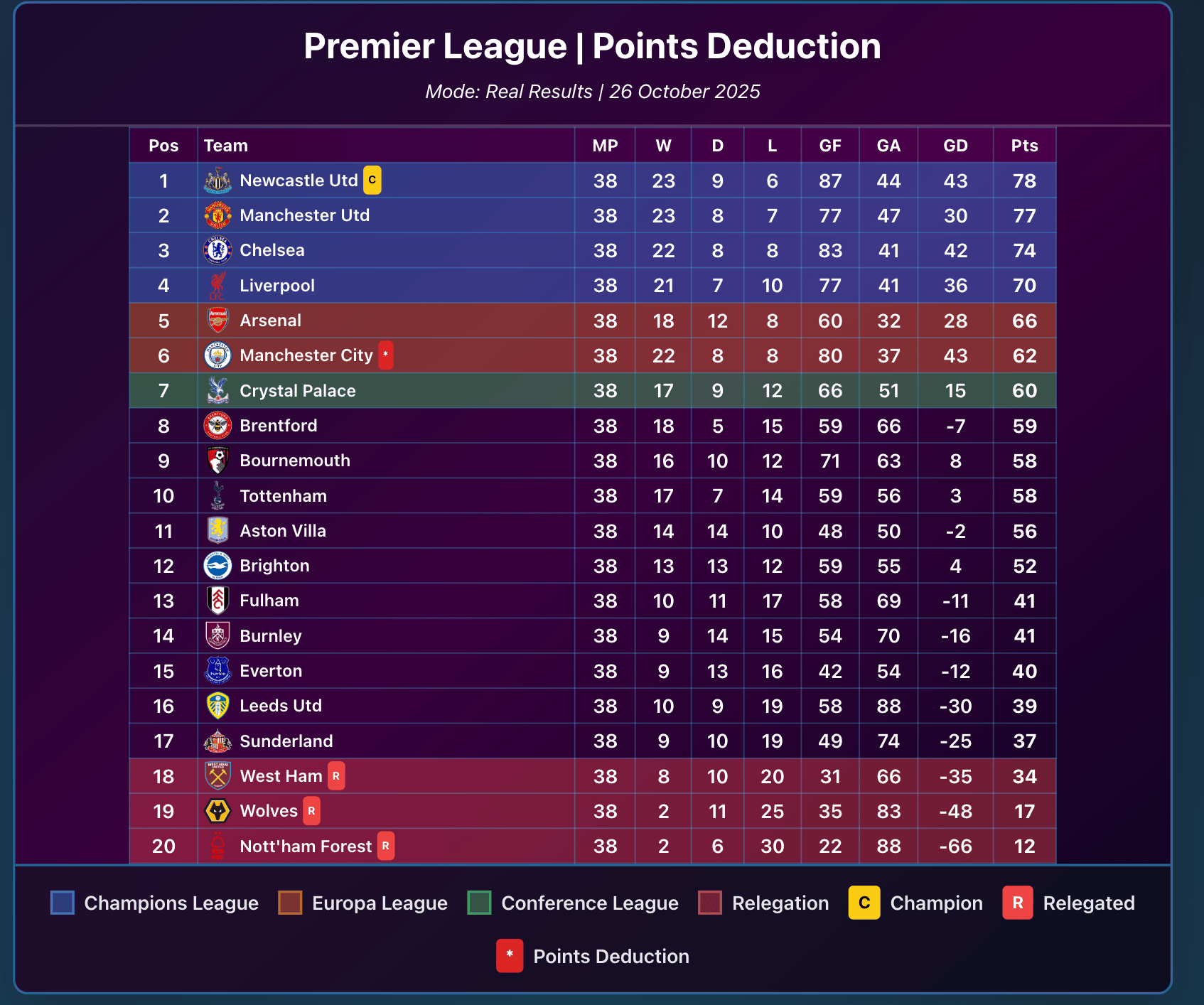Click the champion C badge next to Newcastle

tap(372, 180)
